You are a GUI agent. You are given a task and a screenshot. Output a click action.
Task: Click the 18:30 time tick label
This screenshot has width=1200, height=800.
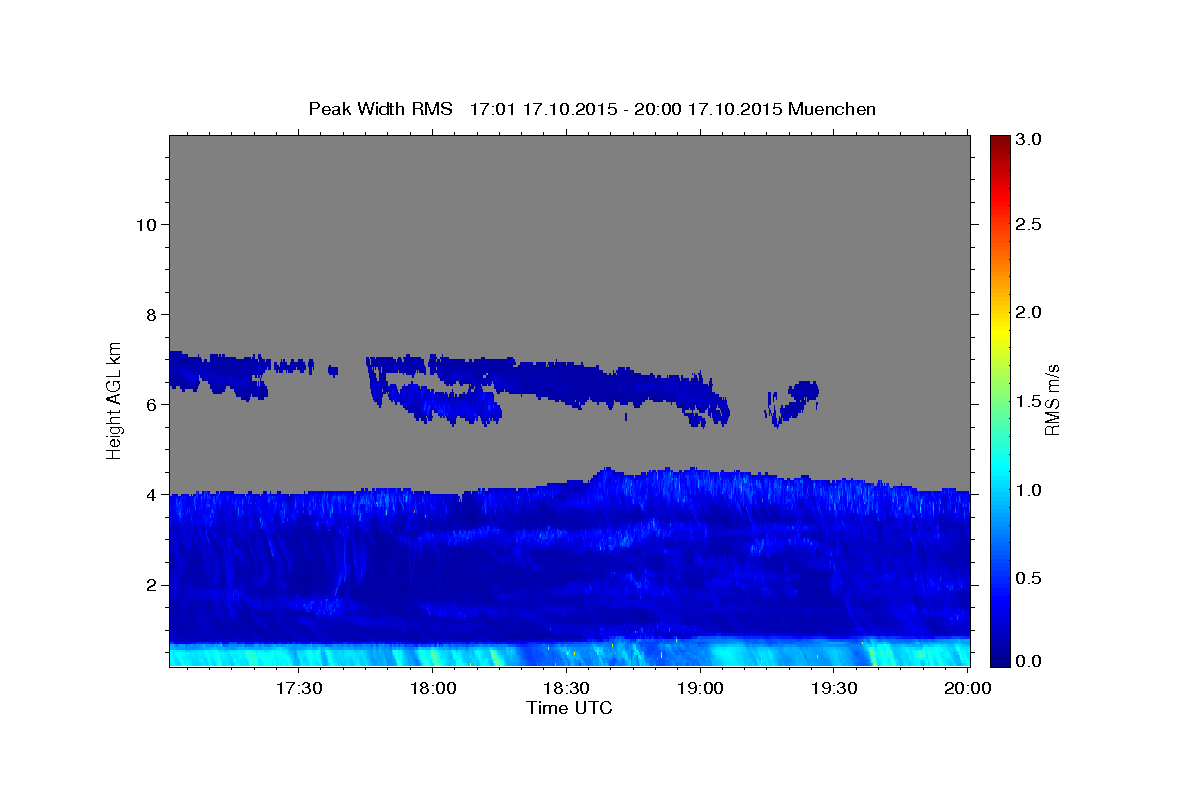[x=566, y=689]
